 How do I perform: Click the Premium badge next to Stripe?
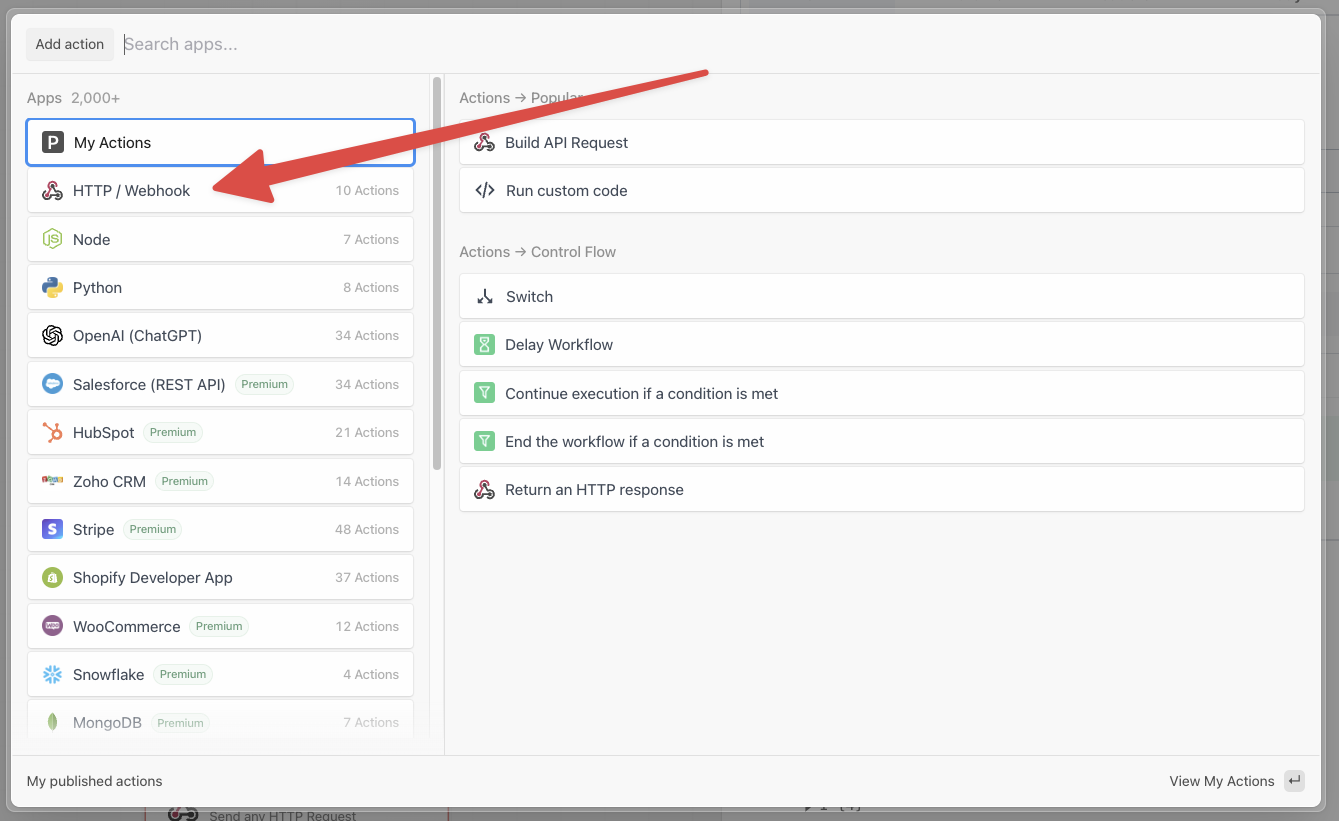click(153, 529)
